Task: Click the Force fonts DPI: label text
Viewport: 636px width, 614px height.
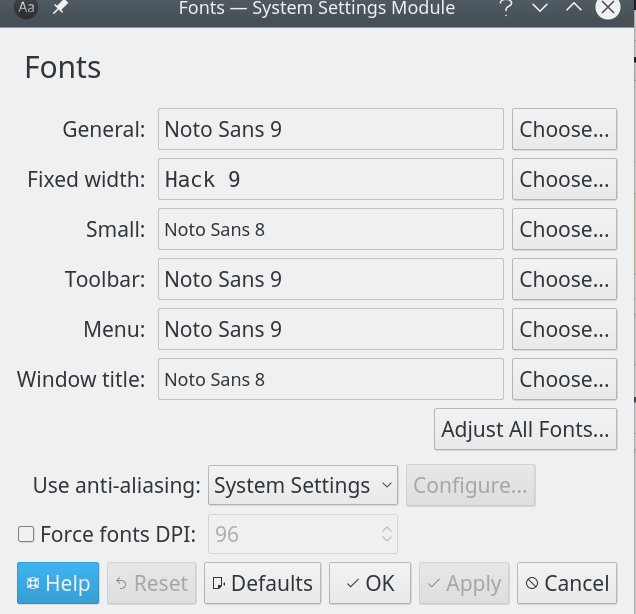Action: click(118, 535)
